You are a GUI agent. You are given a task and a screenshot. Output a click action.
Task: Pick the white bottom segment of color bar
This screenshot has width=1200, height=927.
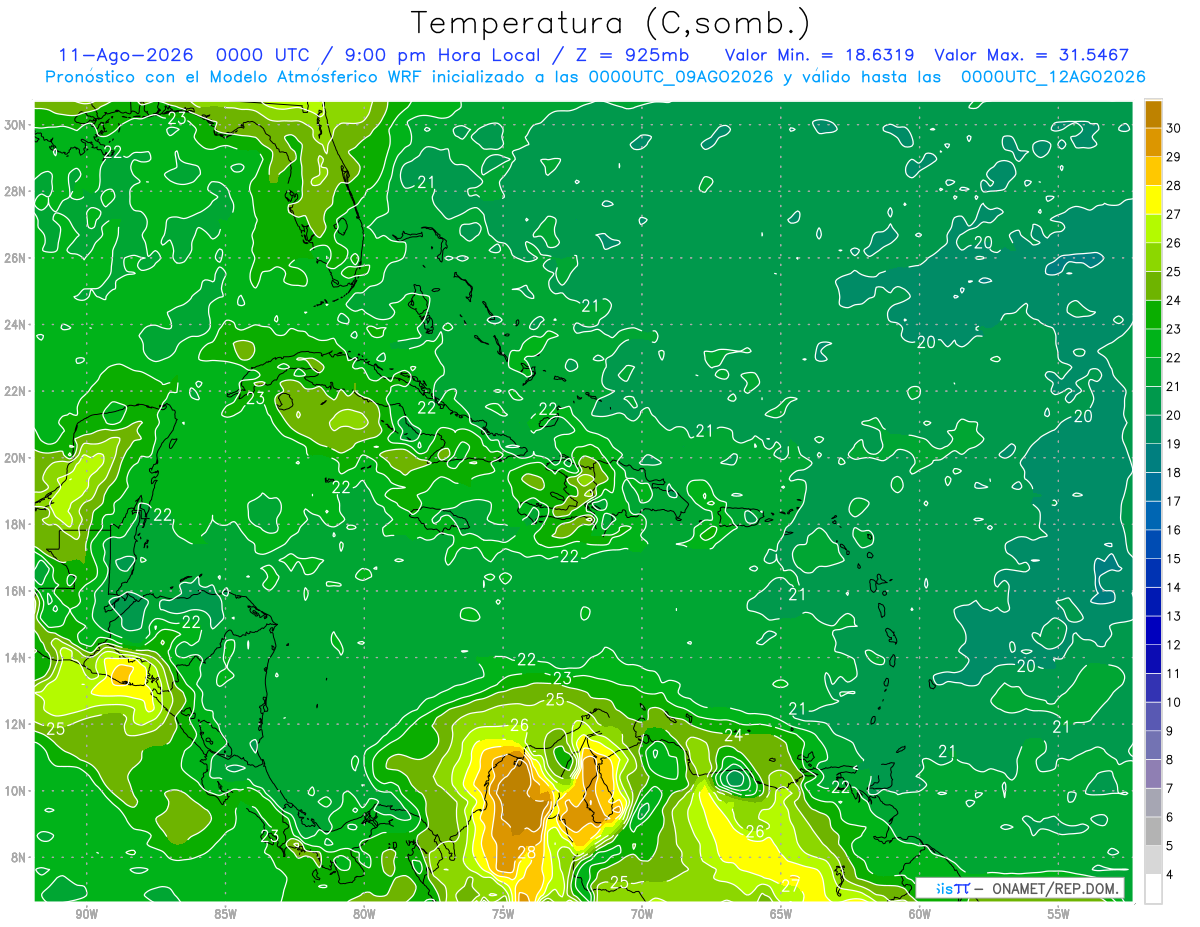[1153, 889]
